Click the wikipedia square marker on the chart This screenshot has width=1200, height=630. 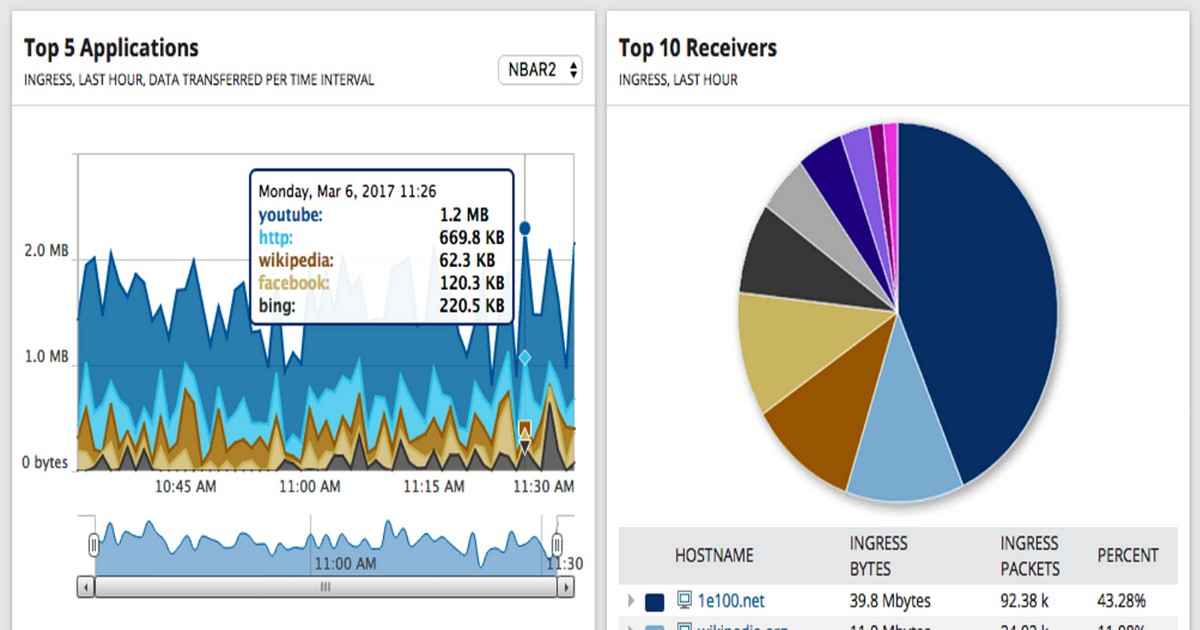525,430
